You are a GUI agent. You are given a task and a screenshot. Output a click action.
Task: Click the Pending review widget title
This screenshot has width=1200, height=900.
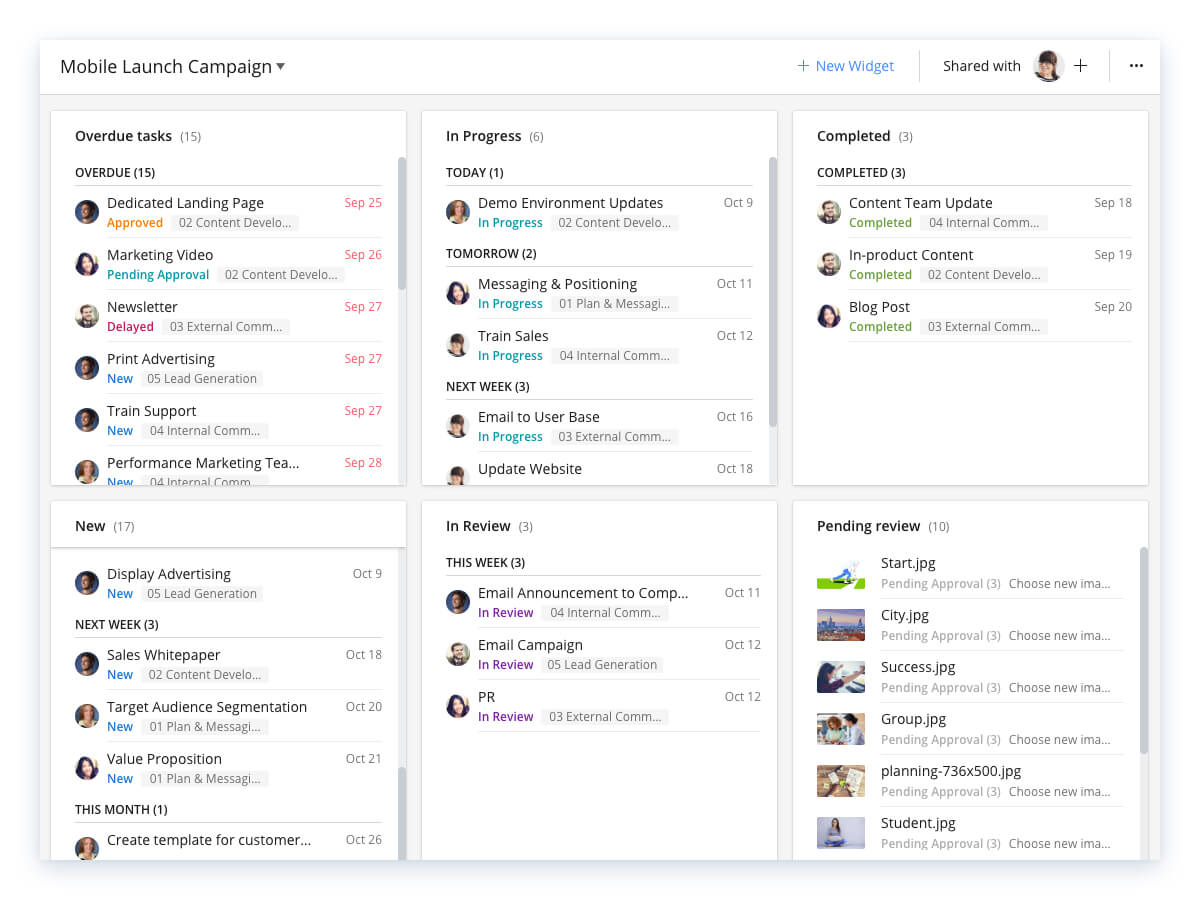(x=868, y=526)
